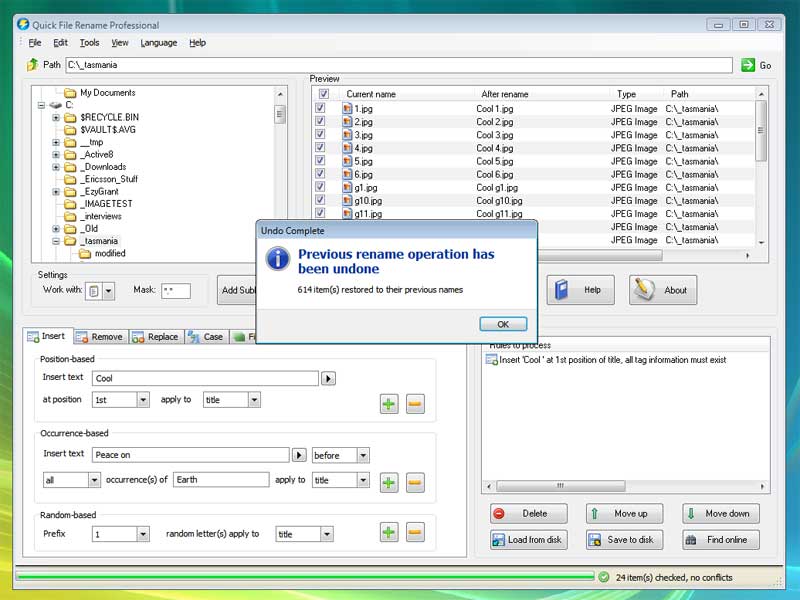Open the About dialog button
The height and width of the screenshot is (600, 800).
point(663,290)
